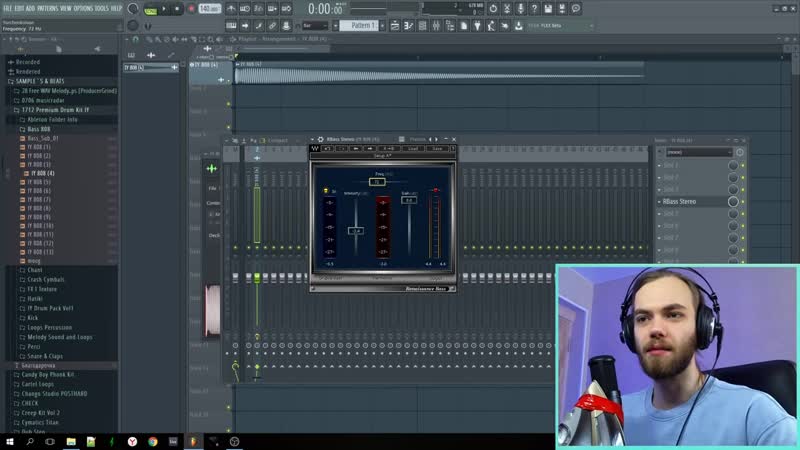Image resolution: width=800 pixels, height=450 pixels.
Task: Click the Save button in RBass plugin
Action: [x=436, y=149]
